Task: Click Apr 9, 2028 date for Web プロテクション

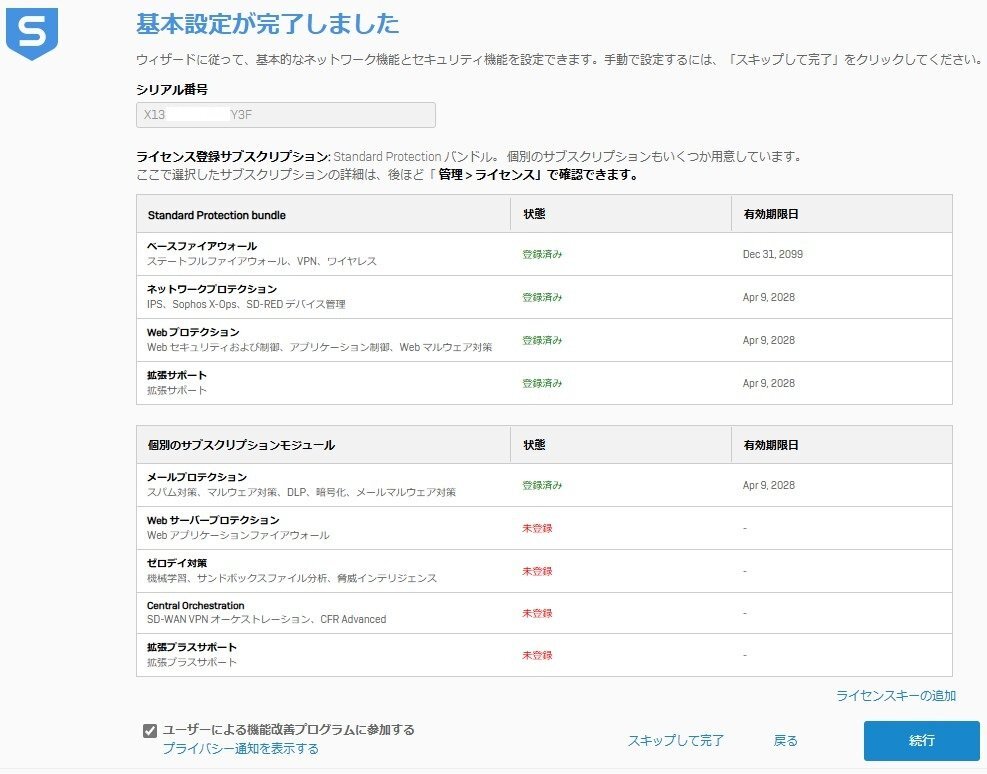Action: [769, 340]
